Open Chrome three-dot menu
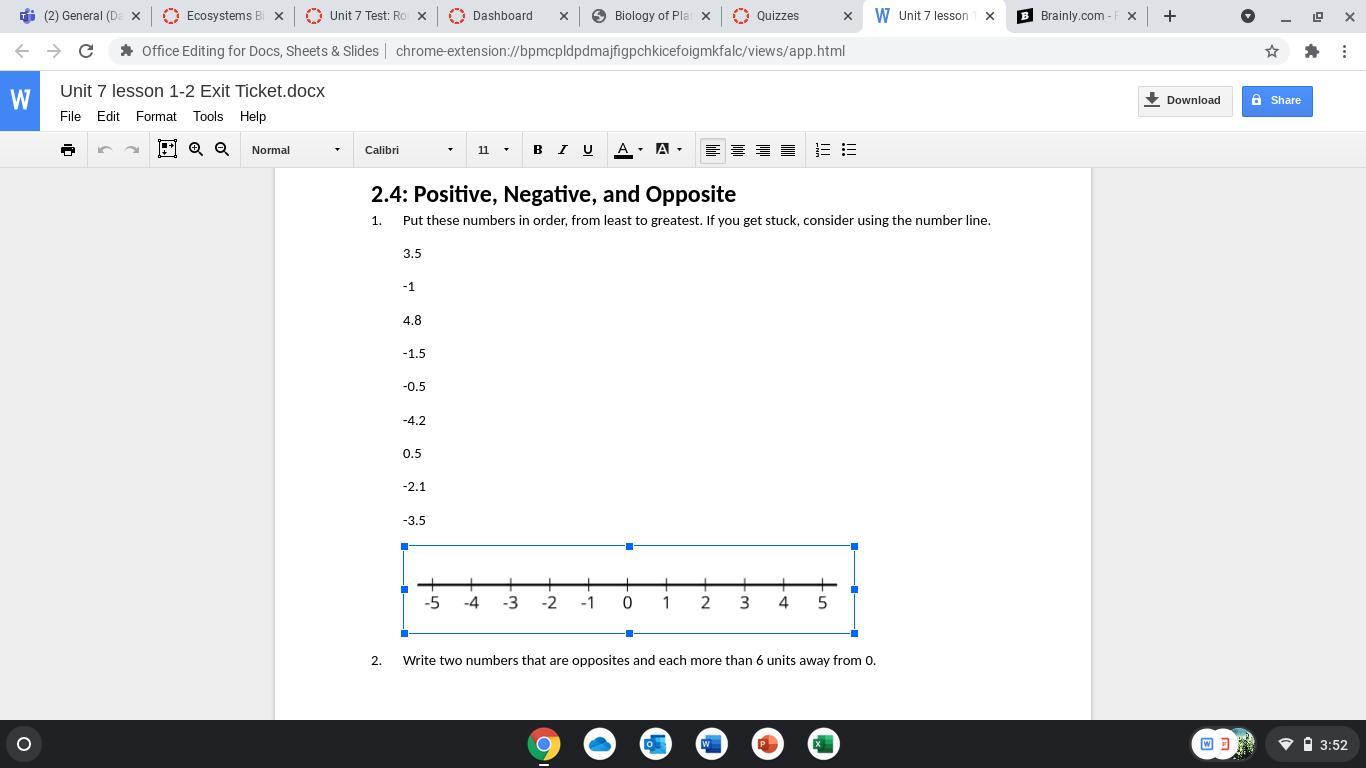The image size is (1366, 768). tap(1345, 51)
